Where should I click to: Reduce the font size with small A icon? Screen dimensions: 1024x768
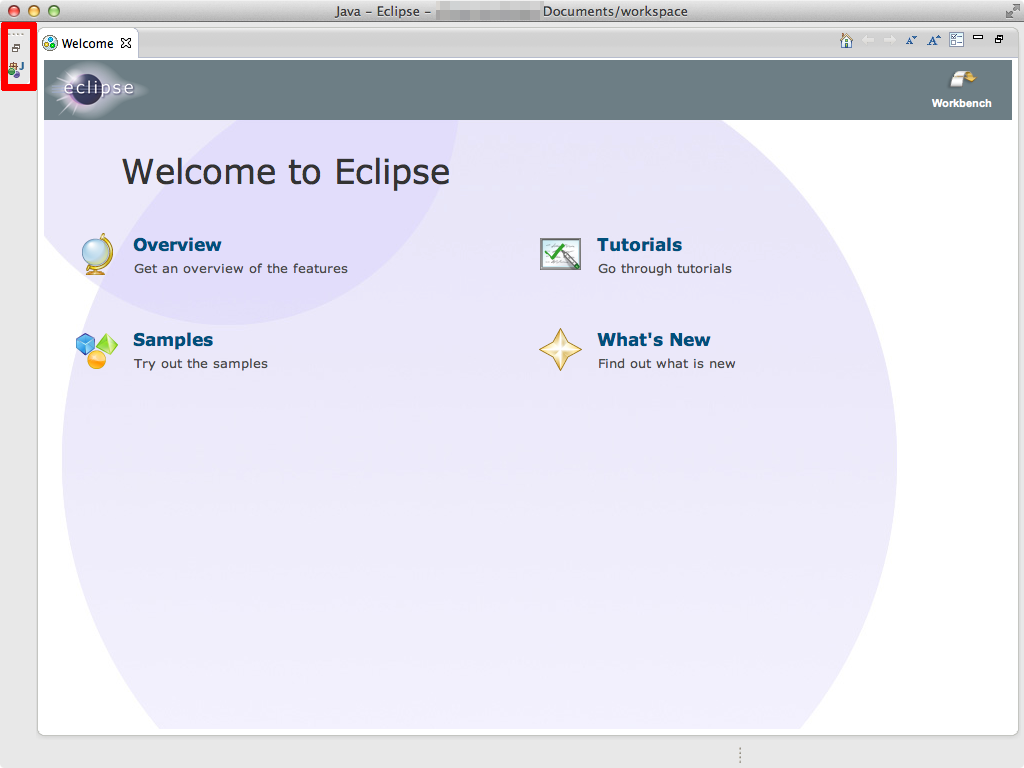point(911,40)
